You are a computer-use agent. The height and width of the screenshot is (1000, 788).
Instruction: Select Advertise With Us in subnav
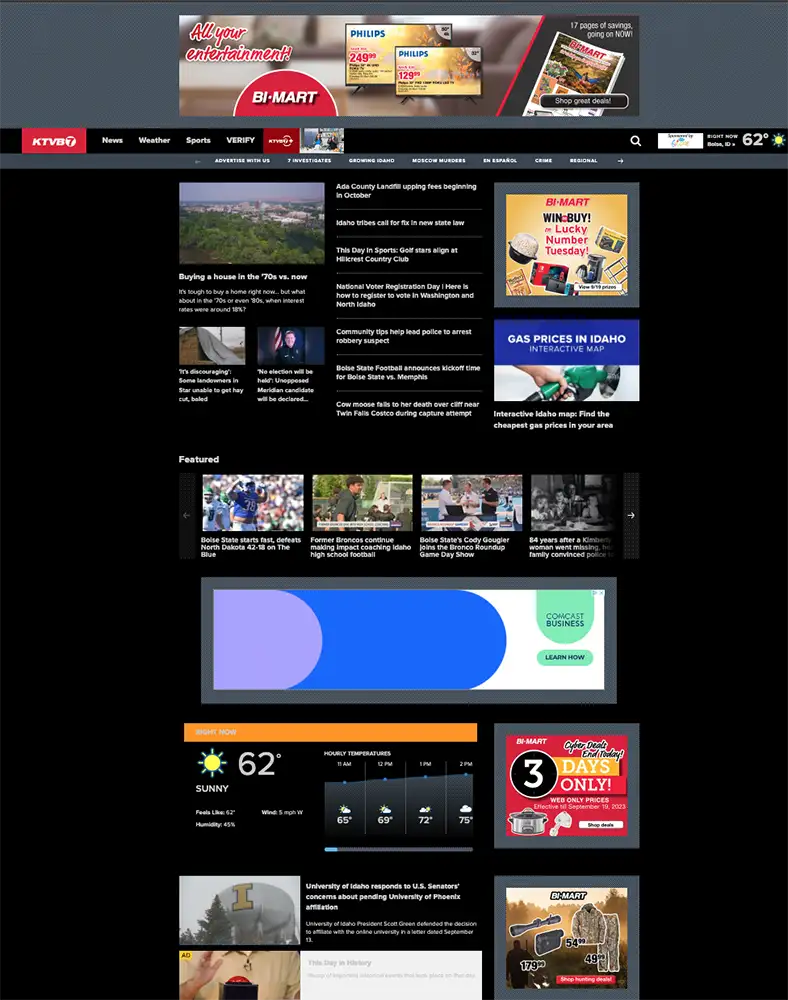pos(242,161)
